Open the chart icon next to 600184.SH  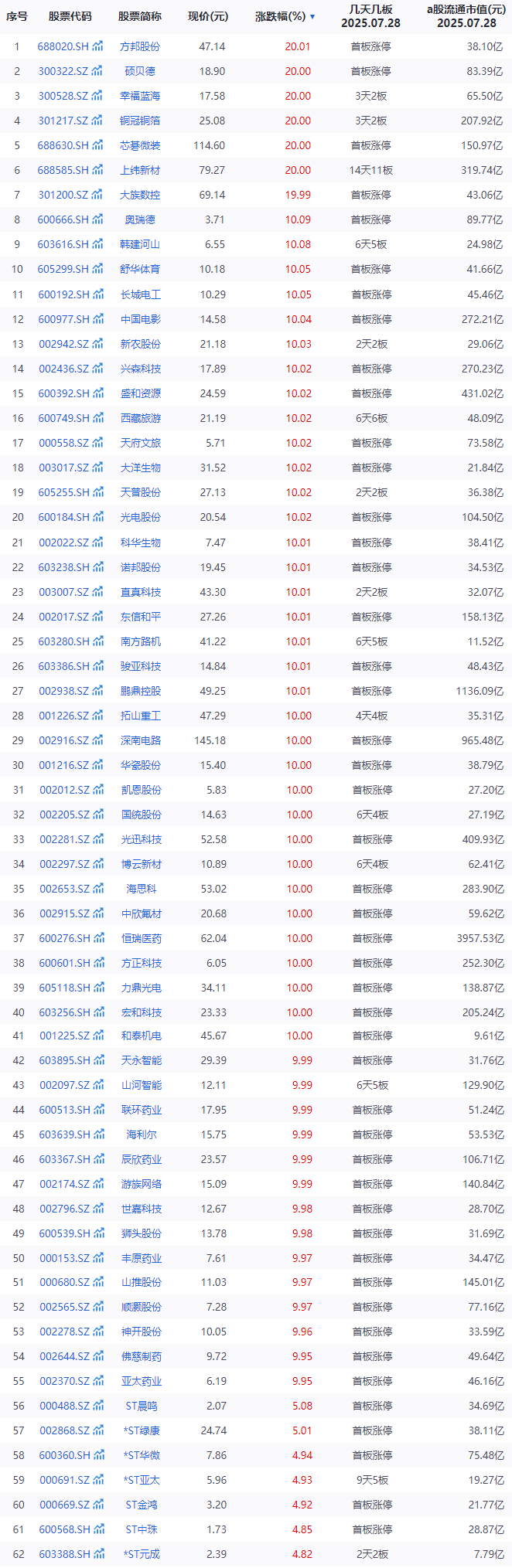coord(97,517)
